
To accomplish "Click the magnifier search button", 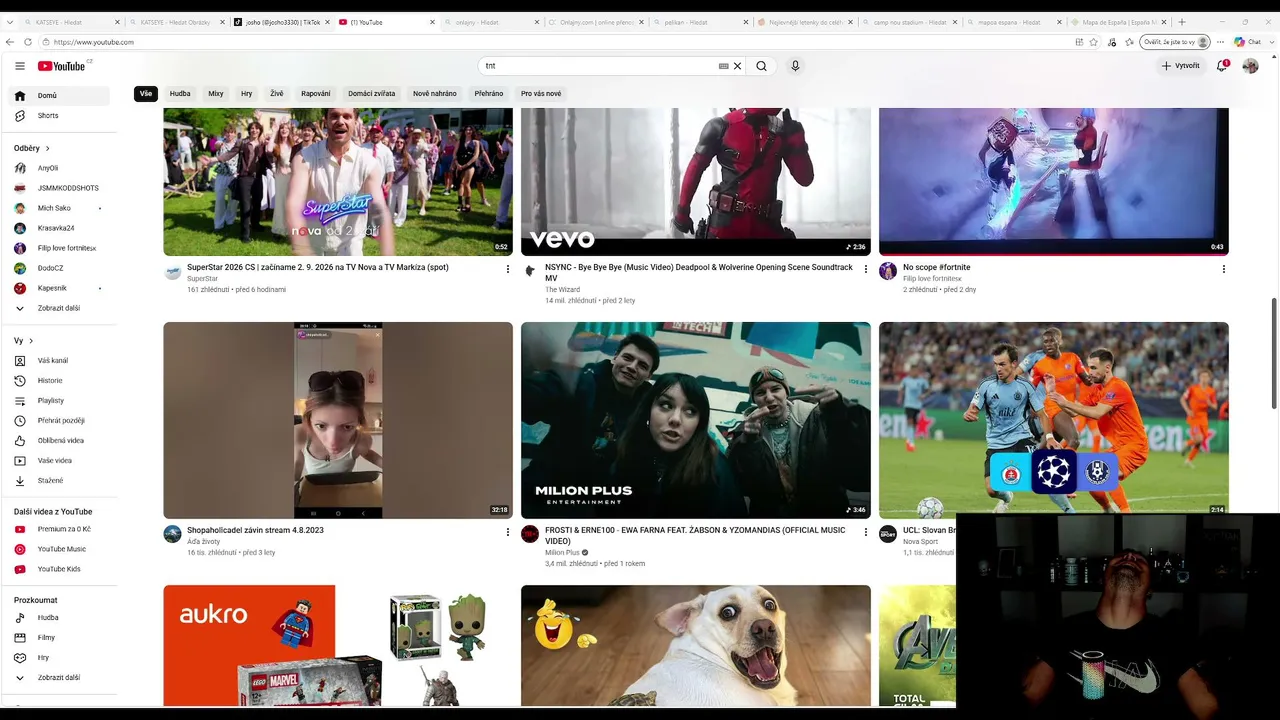I will (x=761, y=66).
